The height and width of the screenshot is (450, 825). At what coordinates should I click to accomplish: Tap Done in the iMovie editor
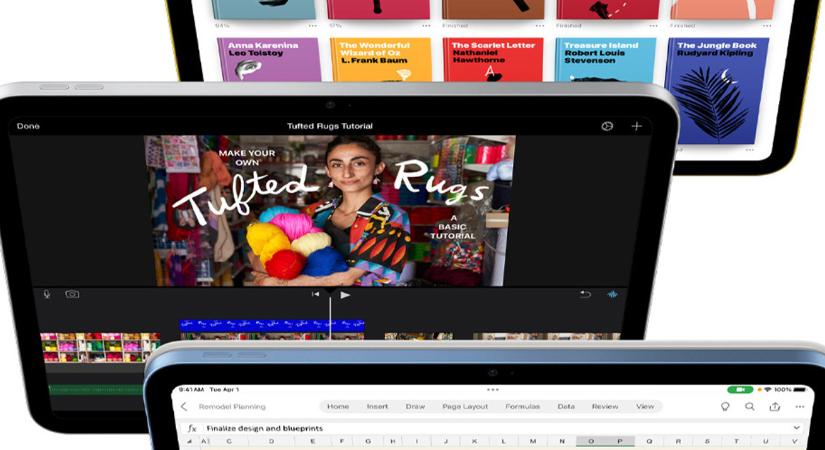pos(28,126)
